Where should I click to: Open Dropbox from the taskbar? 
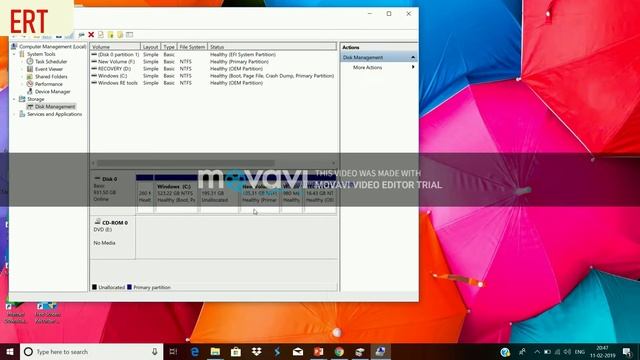point(256,352)
